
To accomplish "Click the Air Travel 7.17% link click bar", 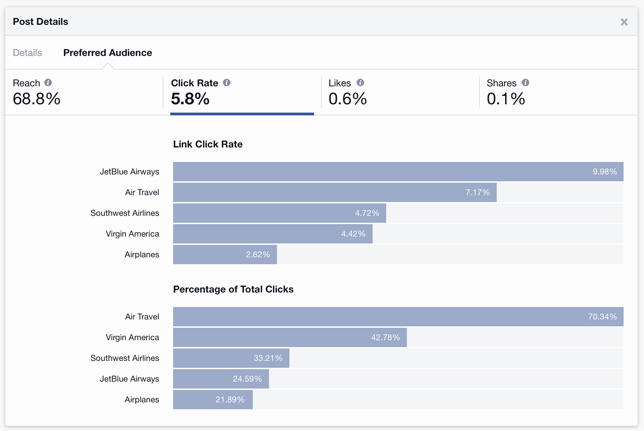I will tap(335, 192).
